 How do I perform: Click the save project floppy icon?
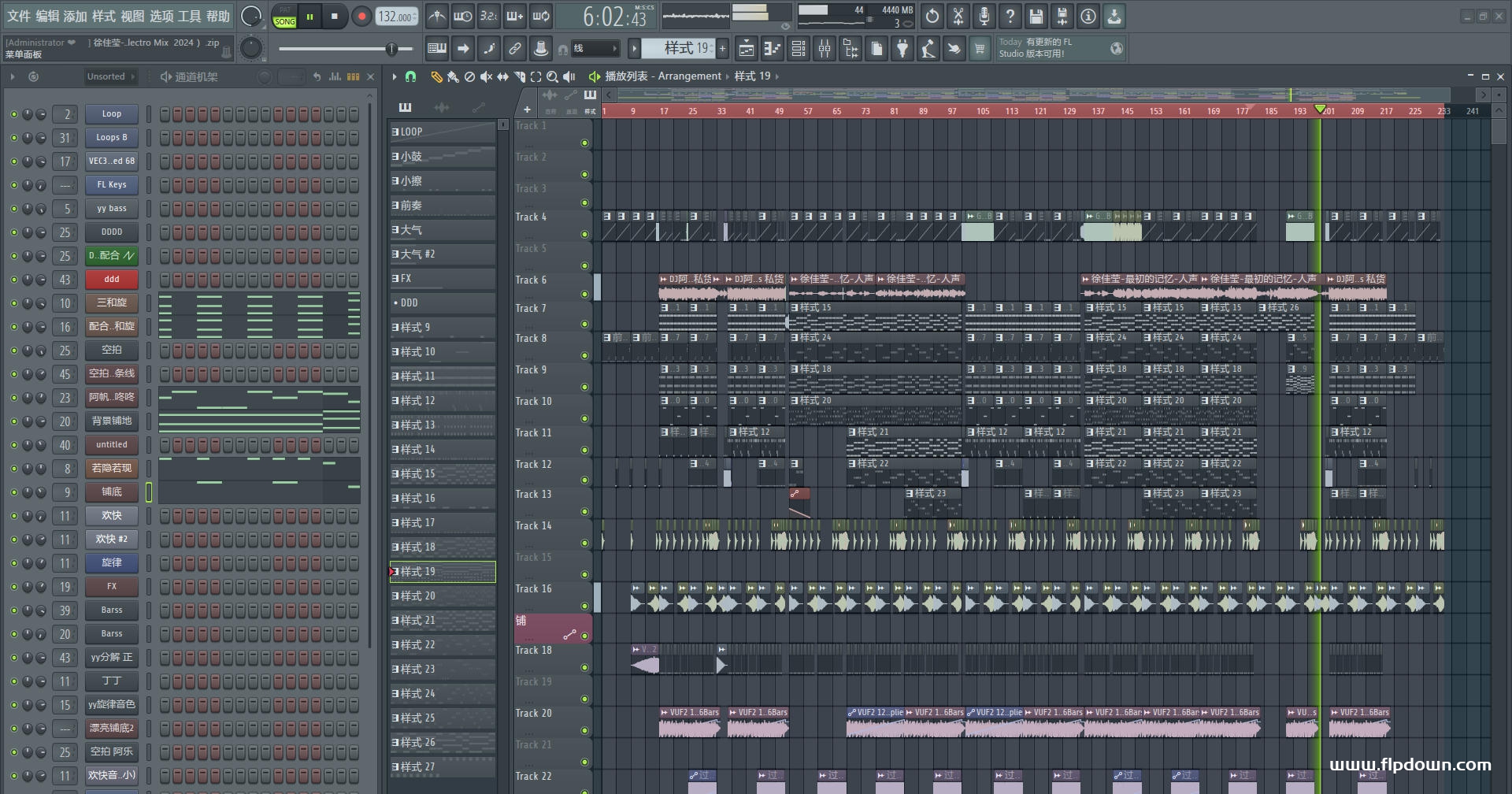(x=1036, y=16)
